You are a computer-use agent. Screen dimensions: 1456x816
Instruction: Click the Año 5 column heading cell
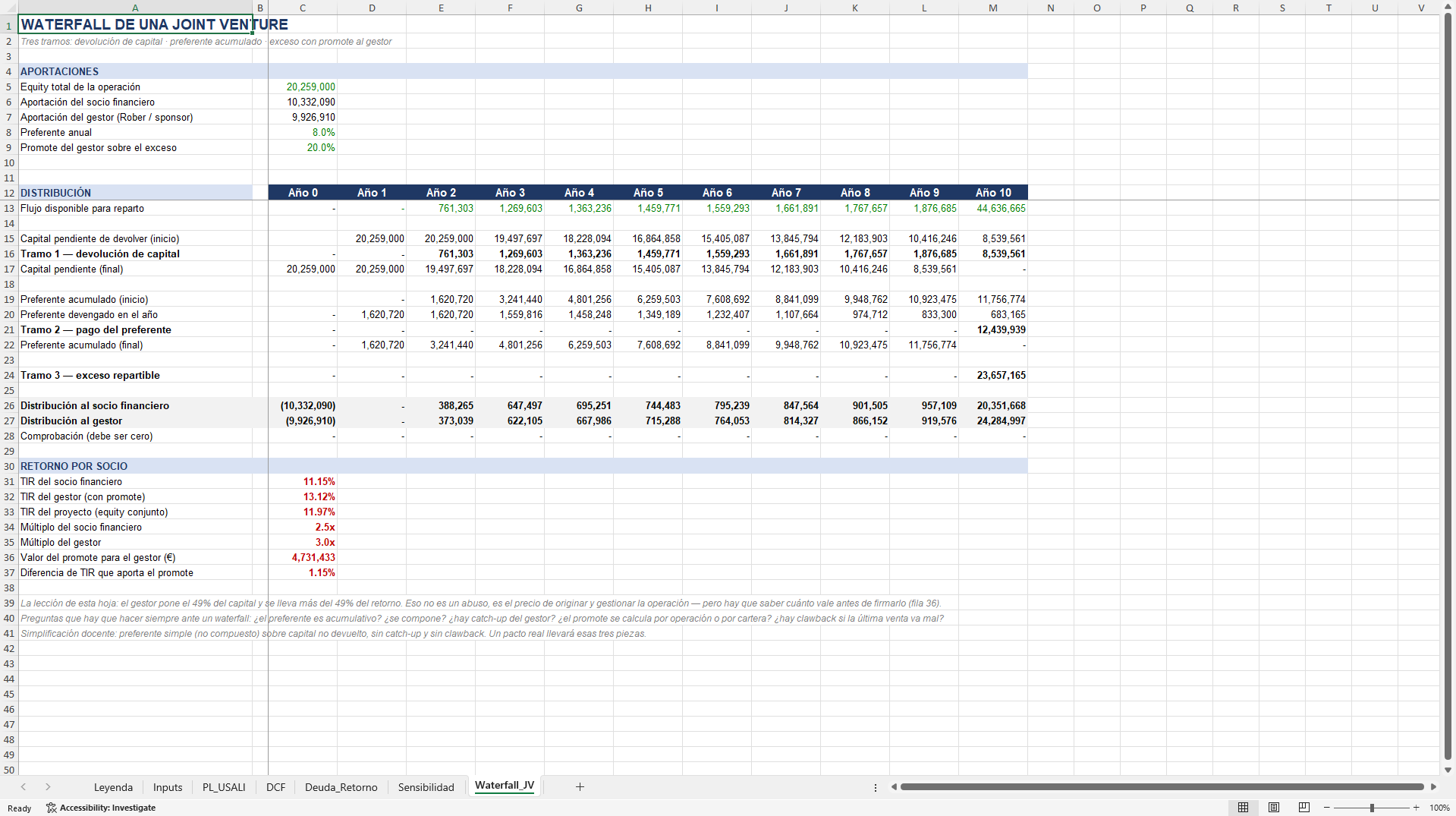click(648, 193)
